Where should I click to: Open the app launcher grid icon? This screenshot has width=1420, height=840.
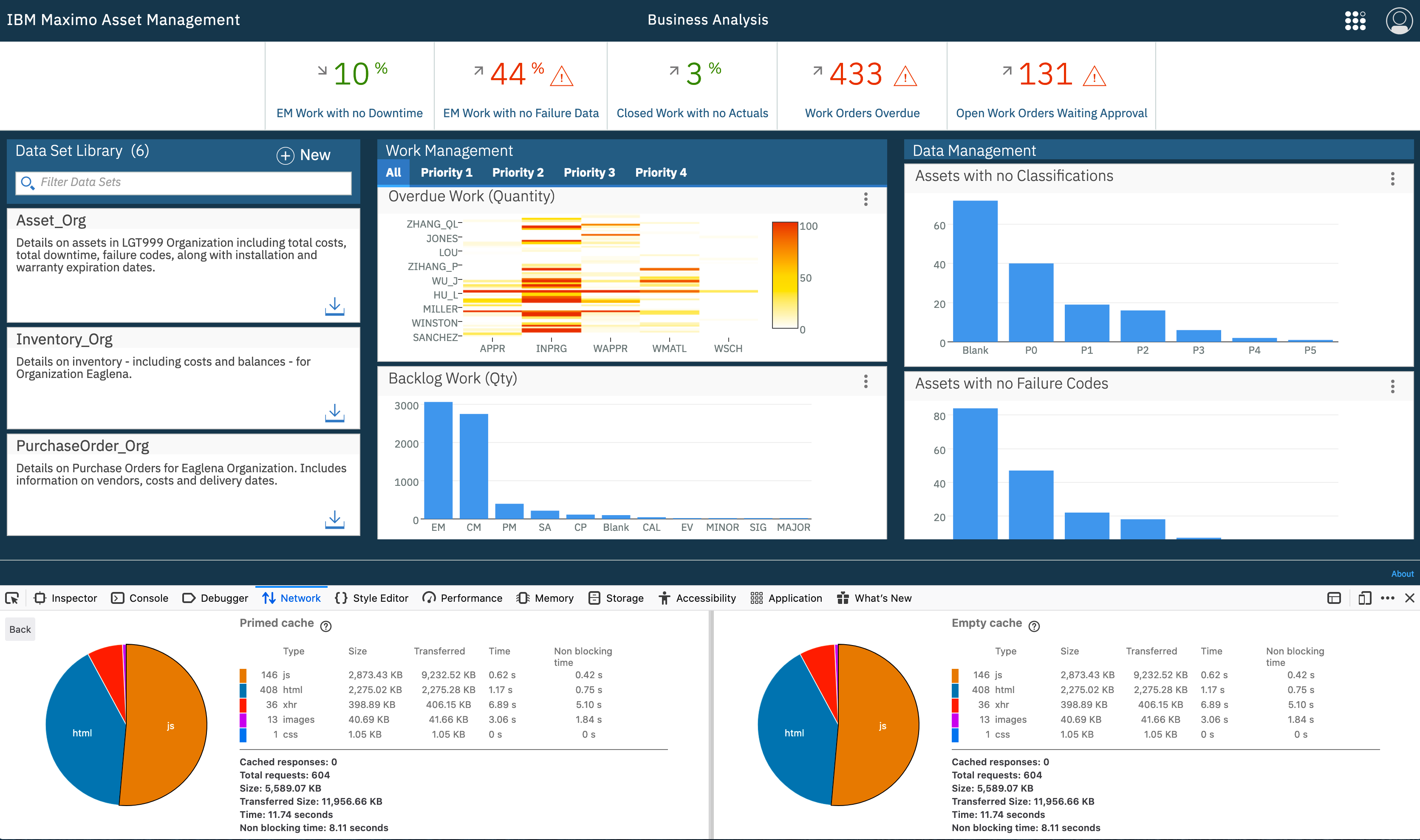pyautogui.click(x=1355, y=20)
